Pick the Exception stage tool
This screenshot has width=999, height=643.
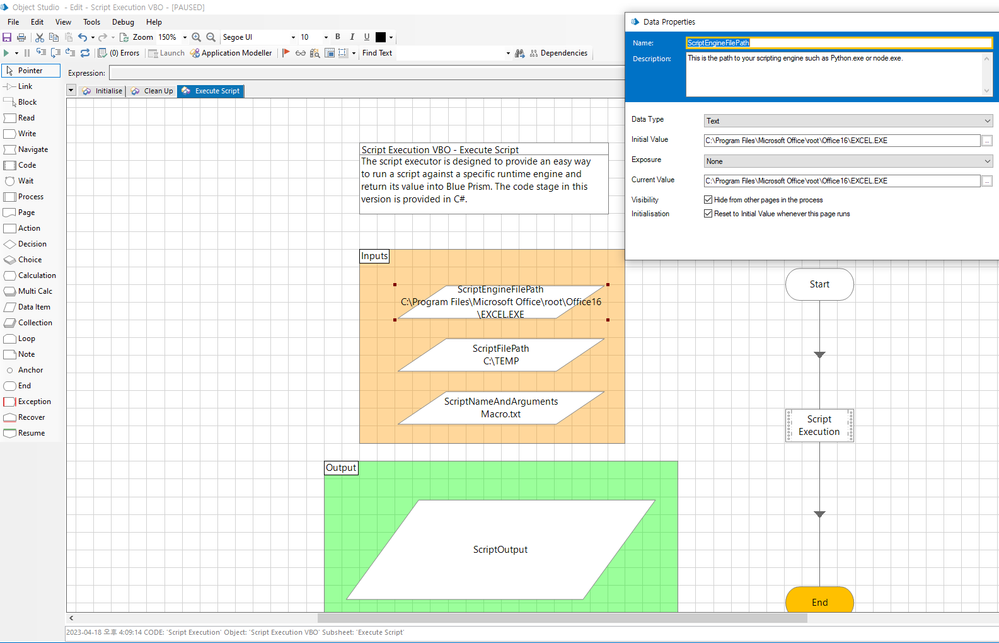33,401
